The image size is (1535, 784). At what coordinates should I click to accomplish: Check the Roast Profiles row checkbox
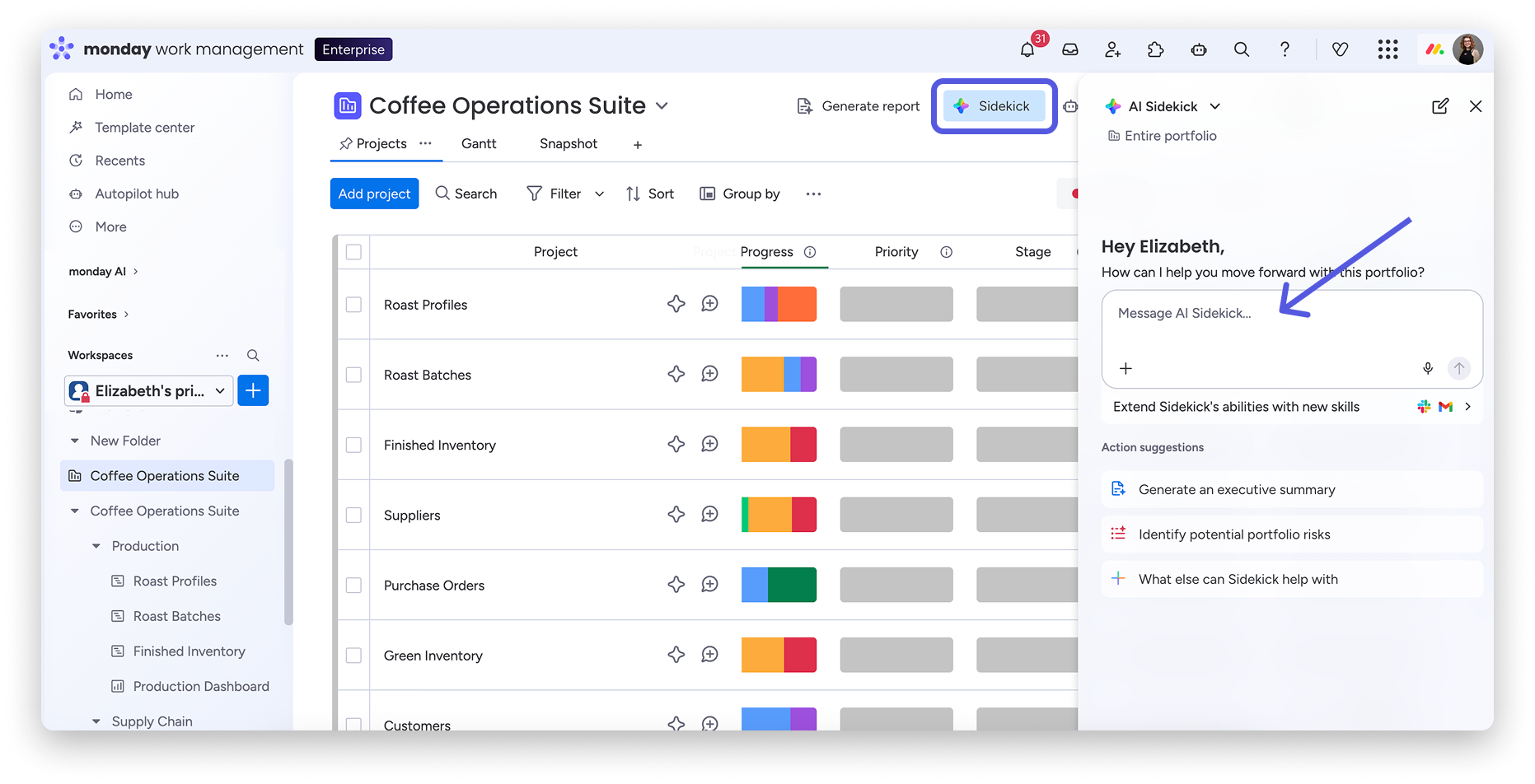click(353, 305)
